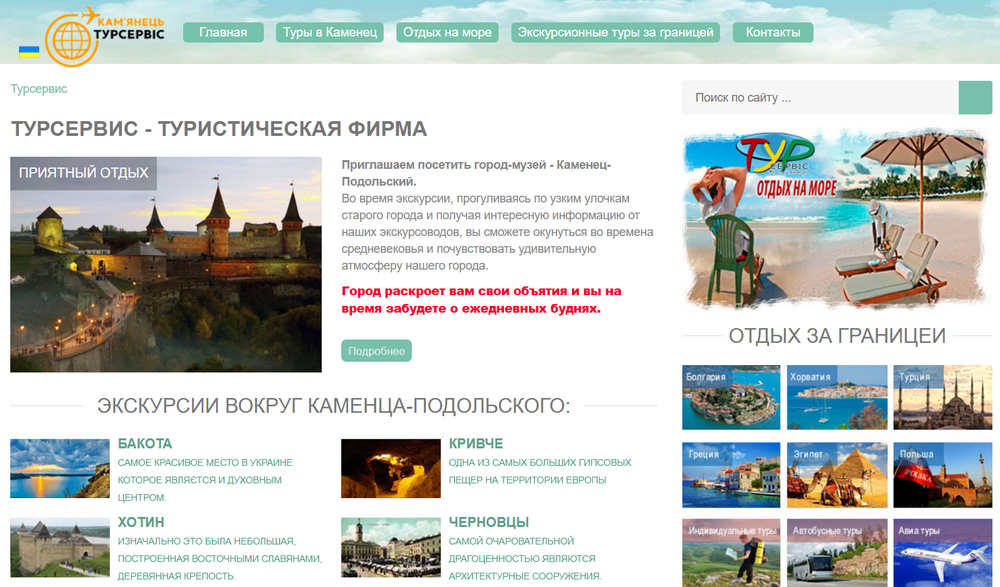Open the Египет pyramids tile
1000x587 pixels.
point(837,474)
